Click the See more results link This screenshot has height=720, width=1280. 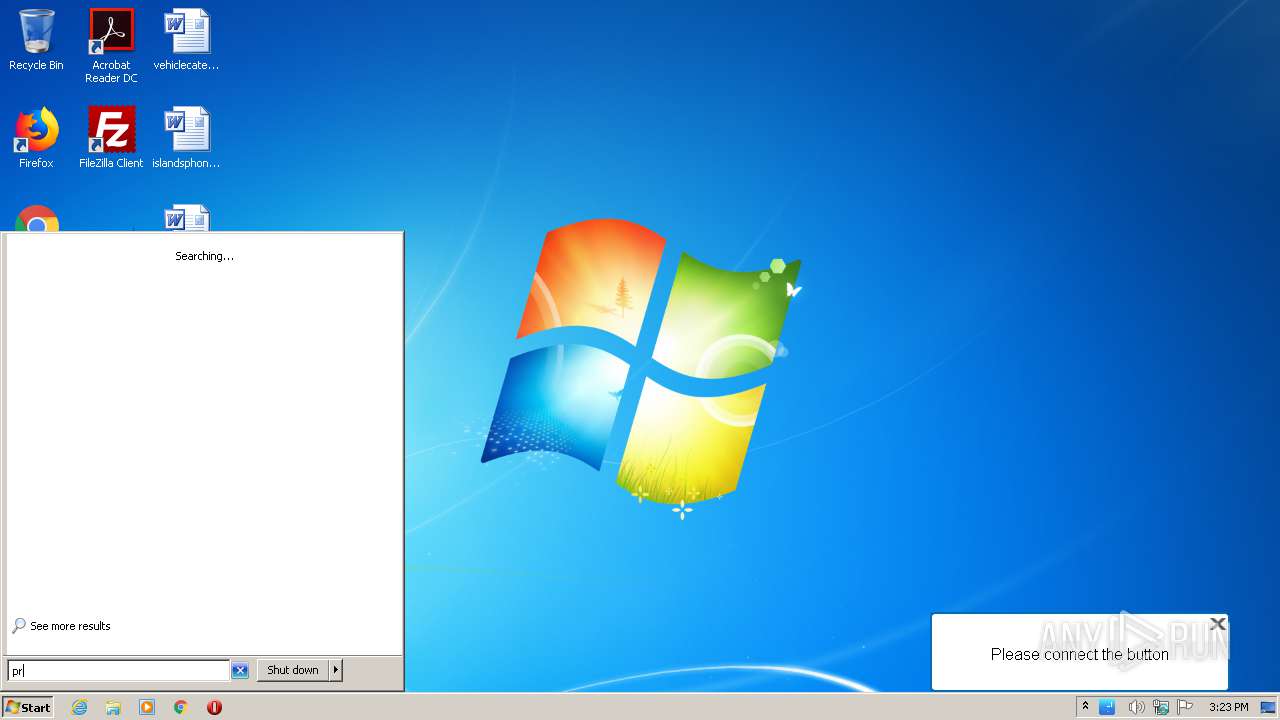(61, 626)
